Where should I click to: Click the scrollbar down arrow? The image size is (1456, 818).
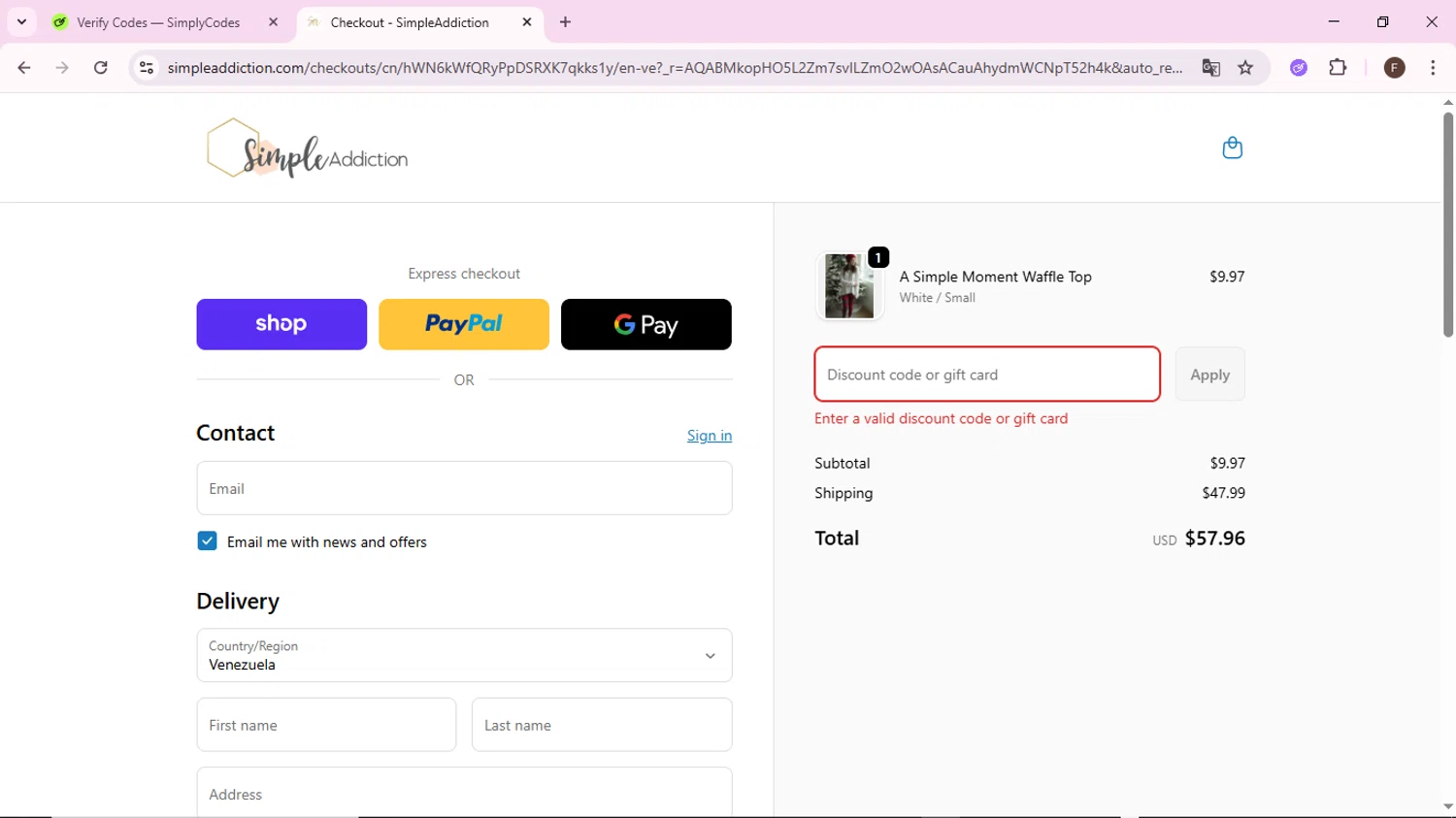click(x=1447, y=807)
